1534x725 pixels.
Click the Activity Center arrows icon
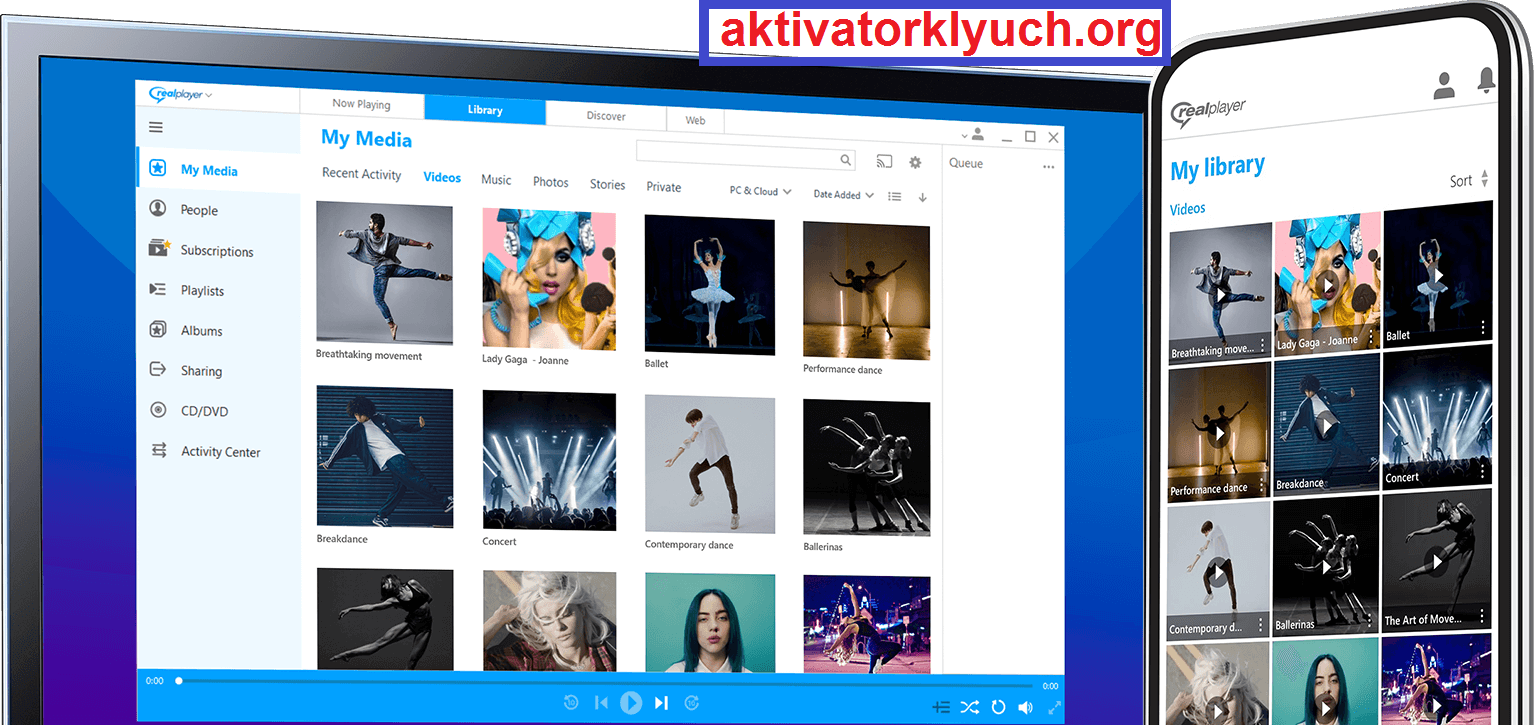coord(158,450)
